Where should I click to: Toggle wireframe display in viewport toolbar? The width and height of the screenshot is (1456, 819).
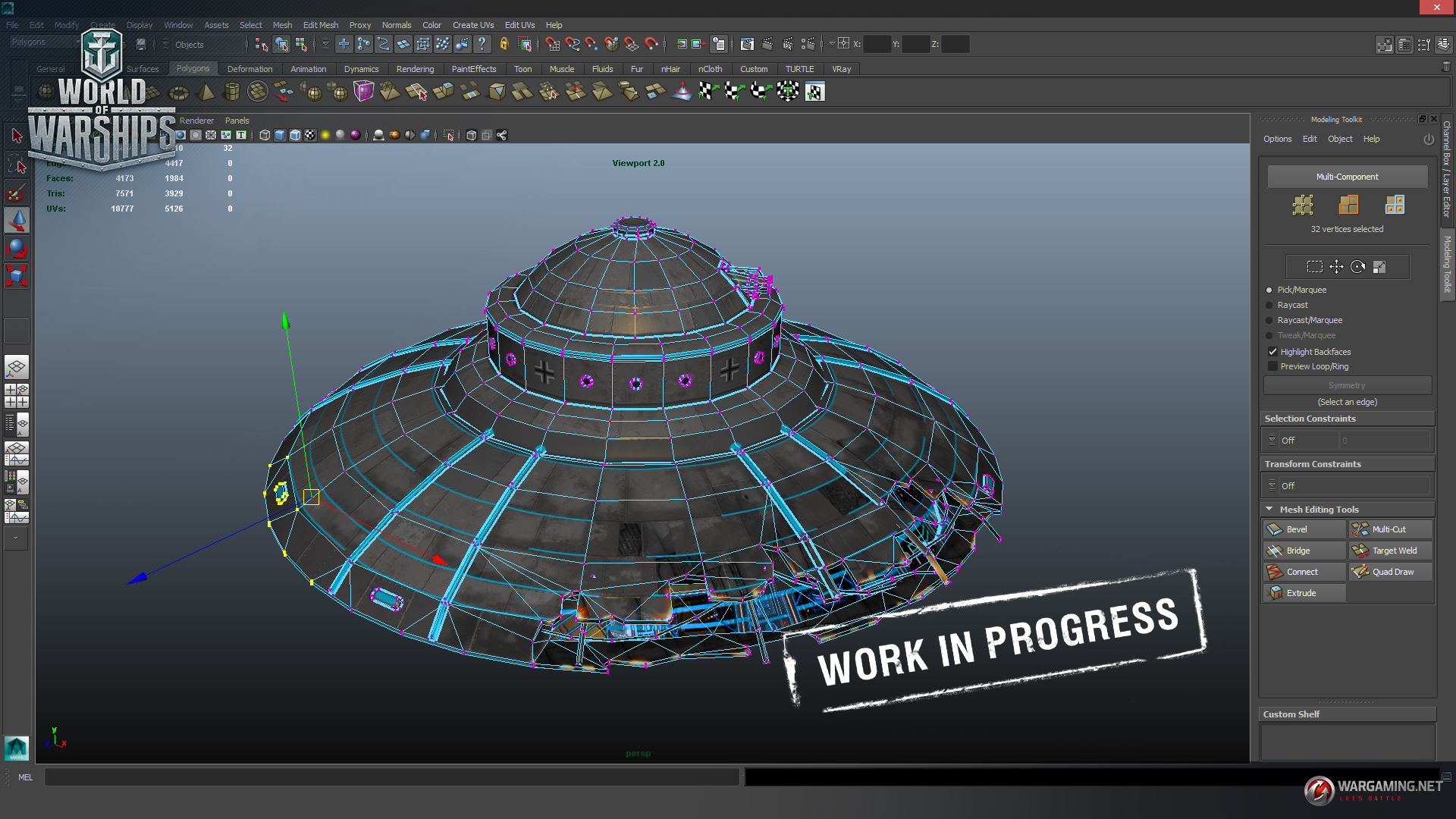coord(265,135)
